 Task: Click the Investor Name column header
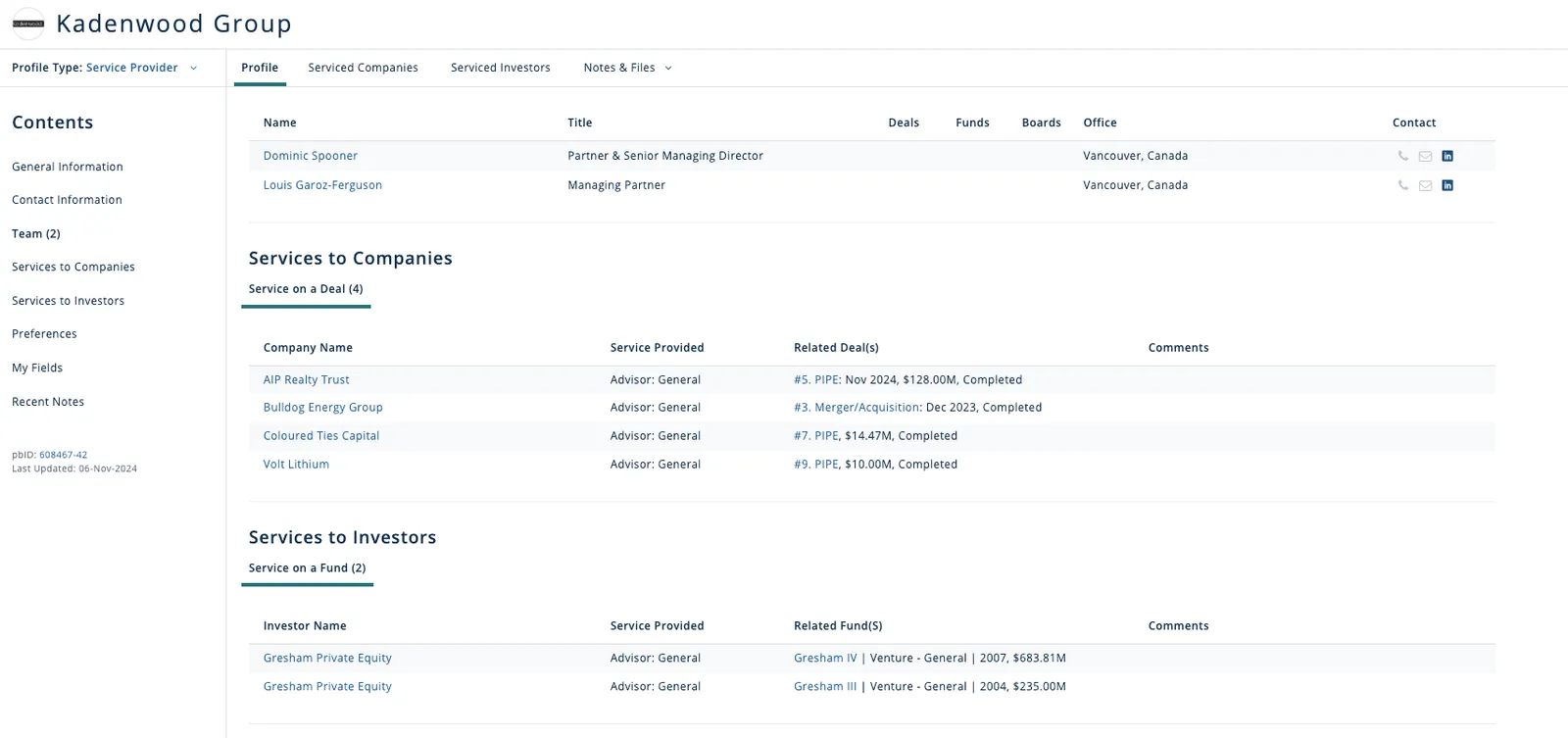305,626
